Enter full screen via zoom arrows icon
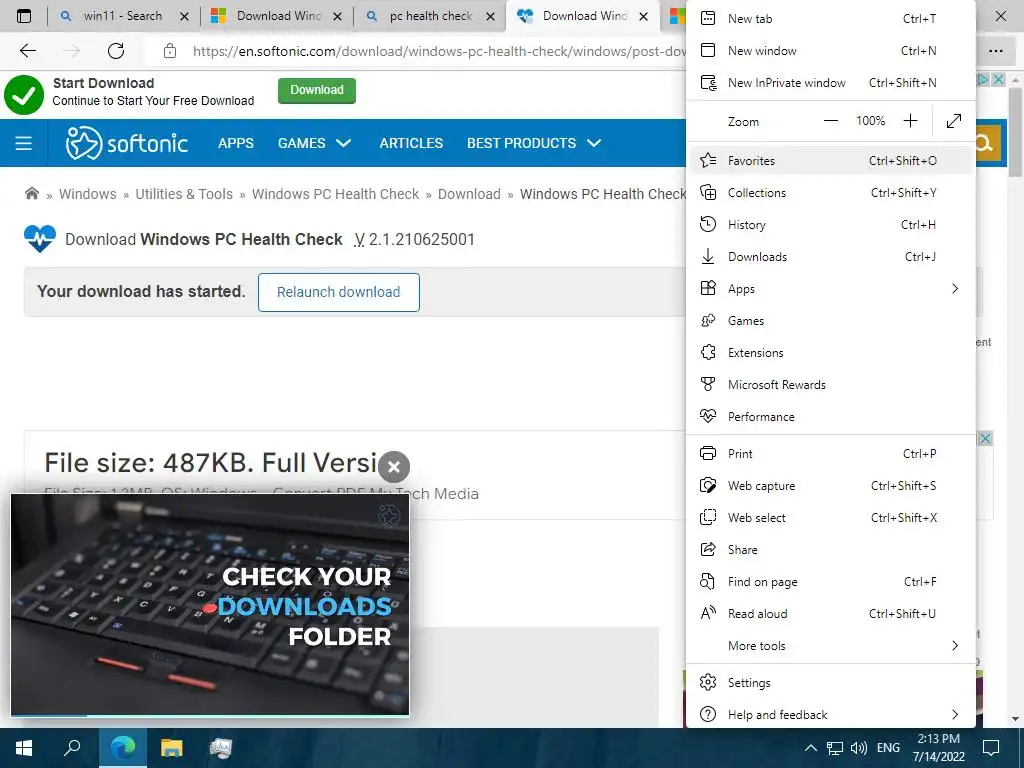This screenshot has height=768, width=1024. click(x=954, y=121)
